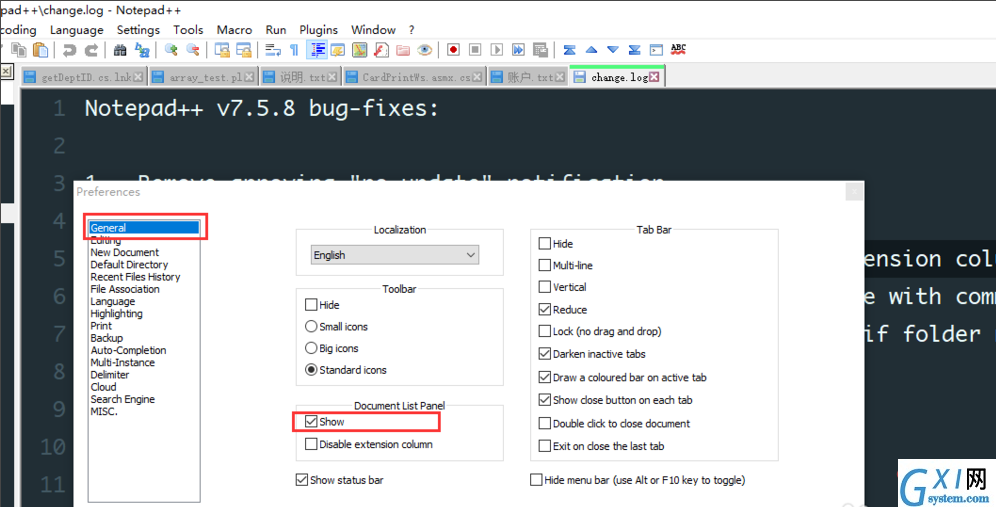The image size is (996, 507).
Task: Open Find with the binoculars icon
Action: point(120,50)
